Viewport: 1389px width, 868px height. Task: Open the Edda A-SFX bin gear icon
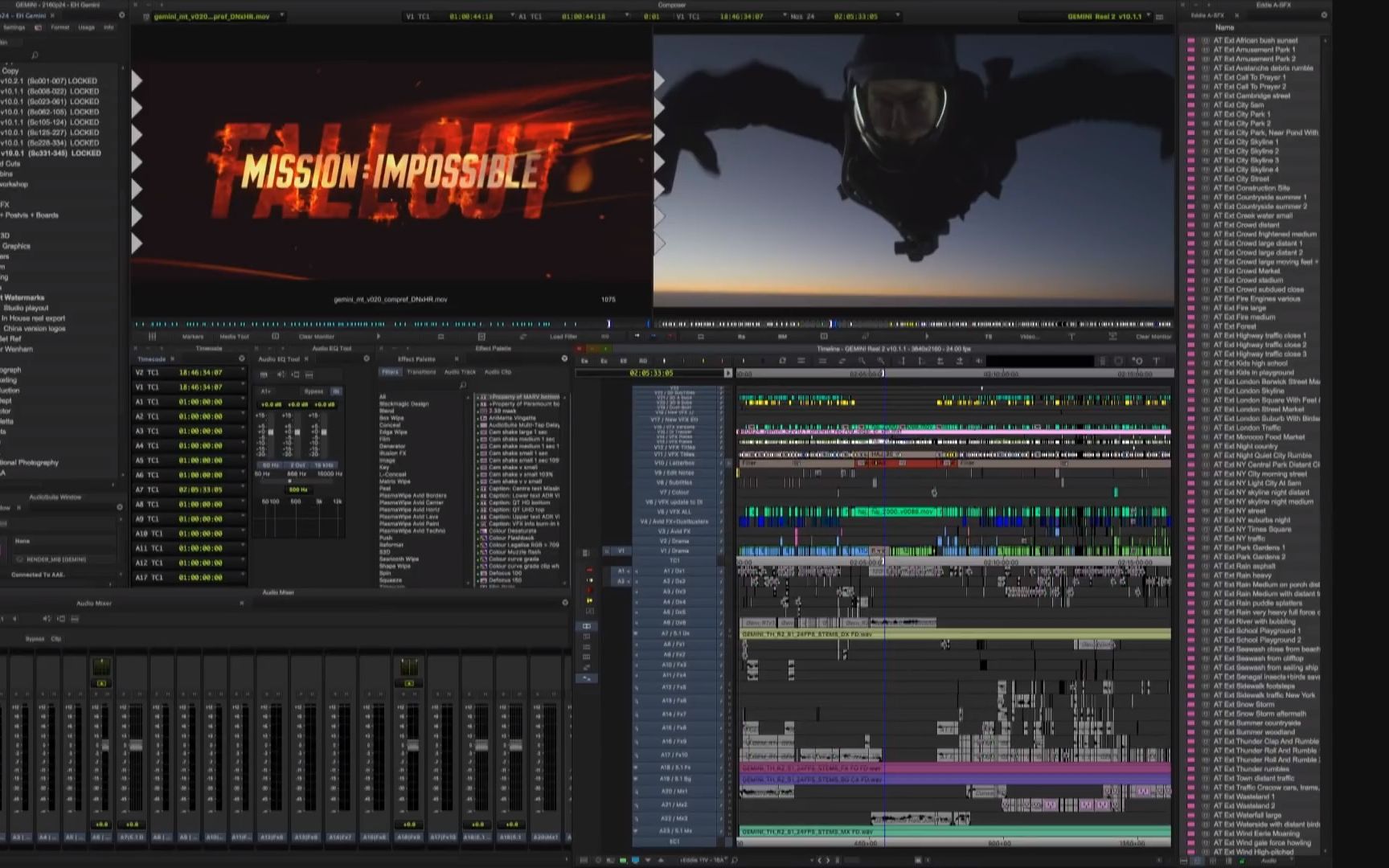(1324, 15)
